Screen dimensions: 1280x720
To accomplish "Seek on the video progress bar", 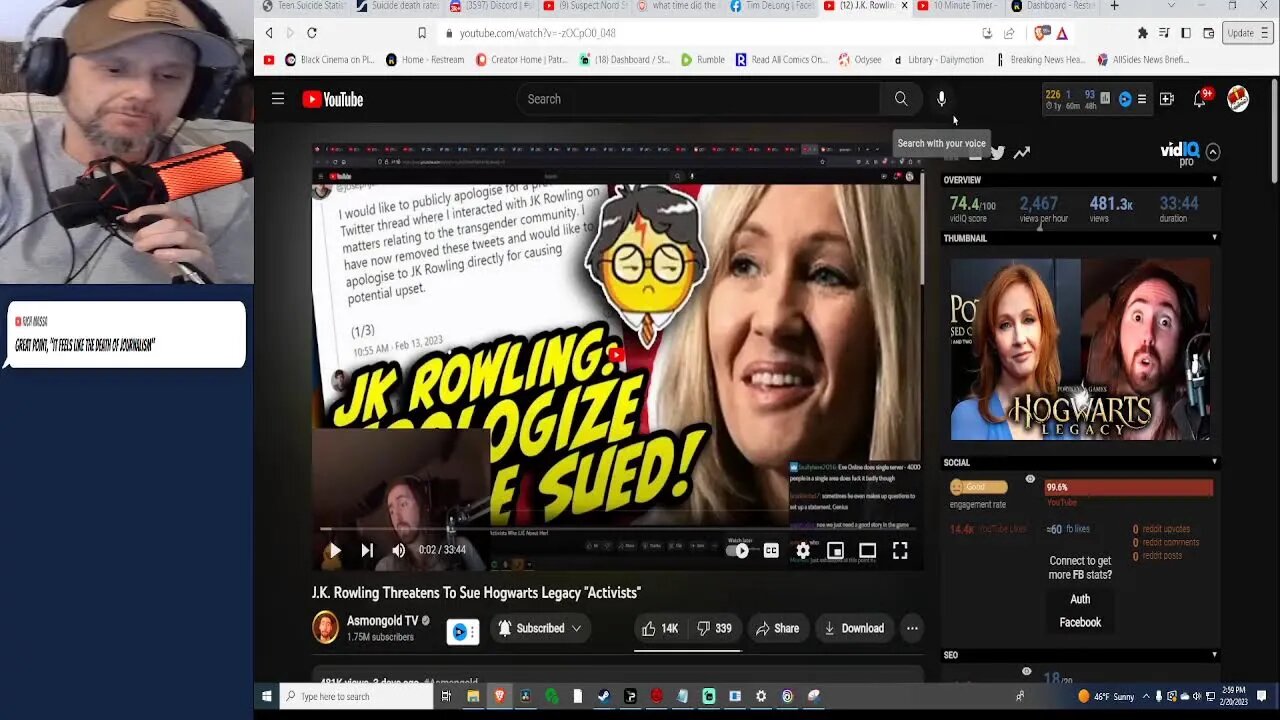I will click(617, 528).
